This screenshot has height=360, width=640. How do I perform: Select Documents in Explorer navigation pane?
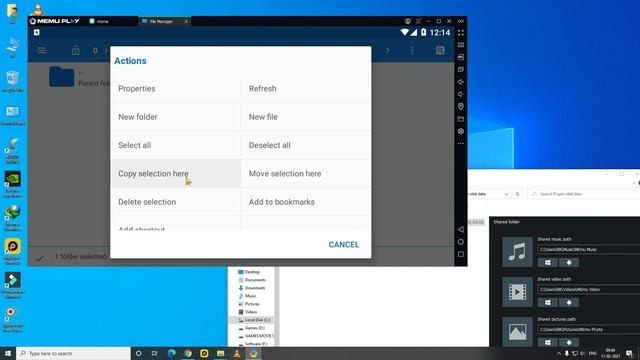point(252,280)
